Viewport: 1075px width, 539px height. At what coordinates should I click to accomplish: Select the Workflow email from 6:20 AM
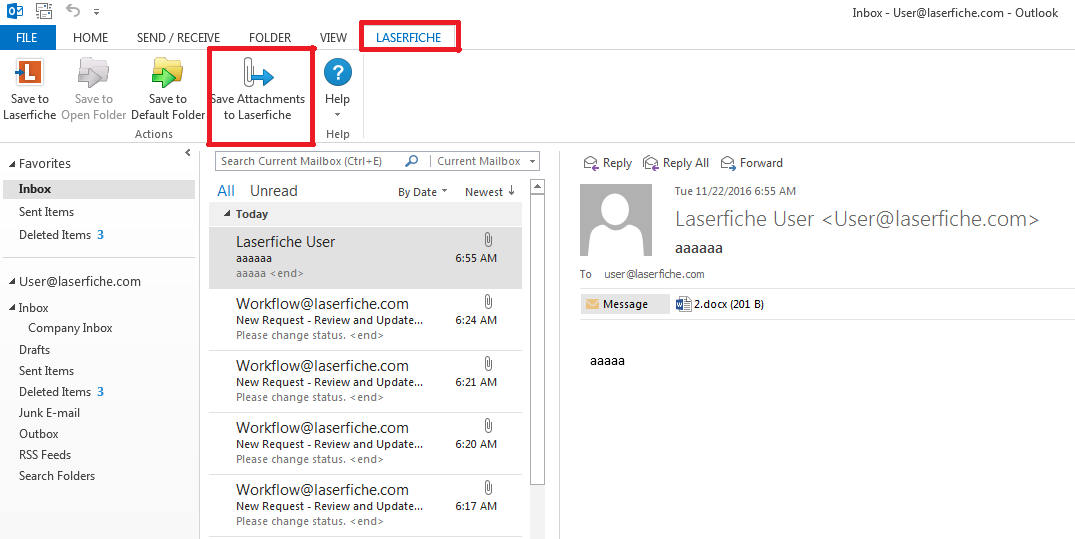(365, 444)
